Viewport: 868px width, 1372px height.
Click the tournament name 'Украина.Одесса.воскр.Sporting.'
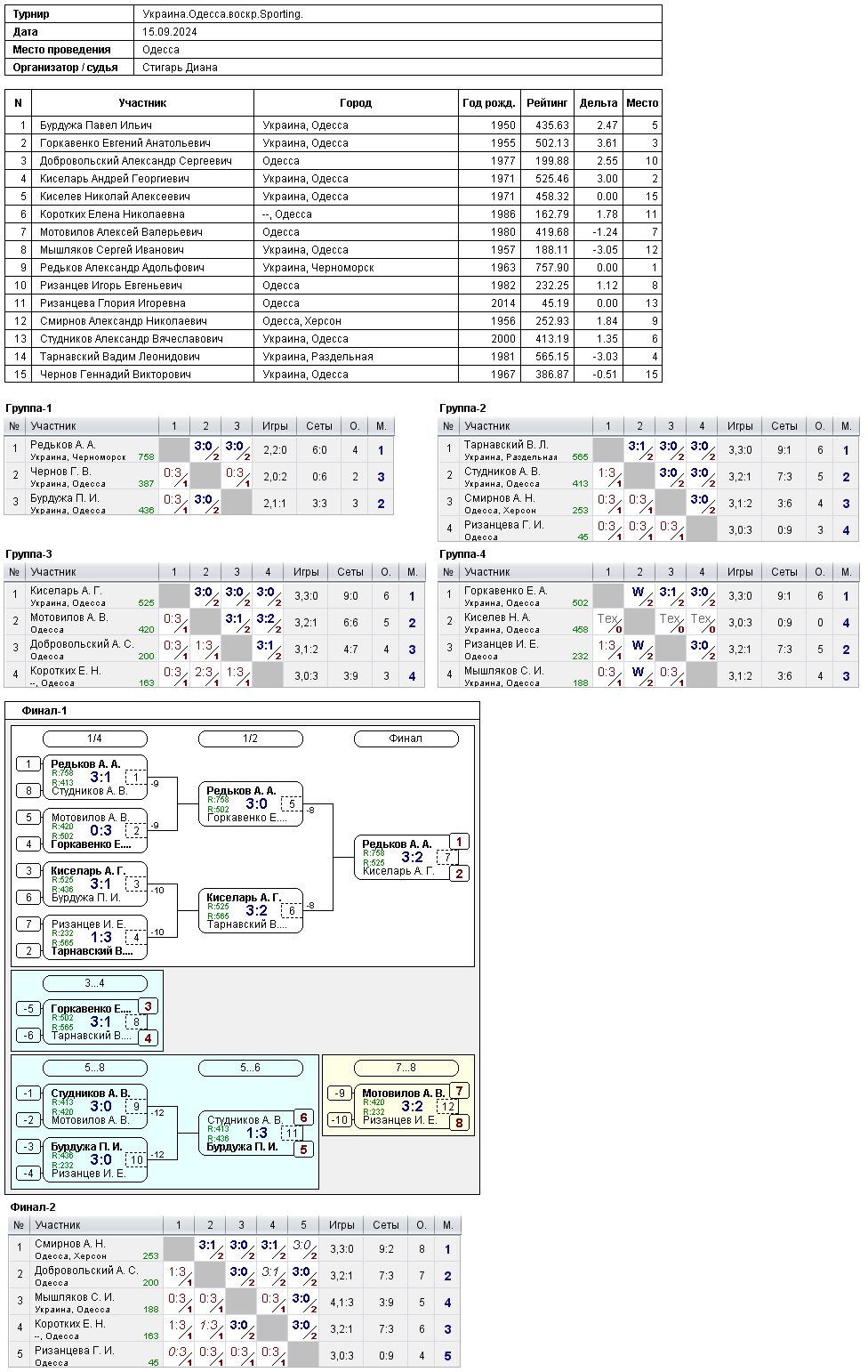click(222, 14)
